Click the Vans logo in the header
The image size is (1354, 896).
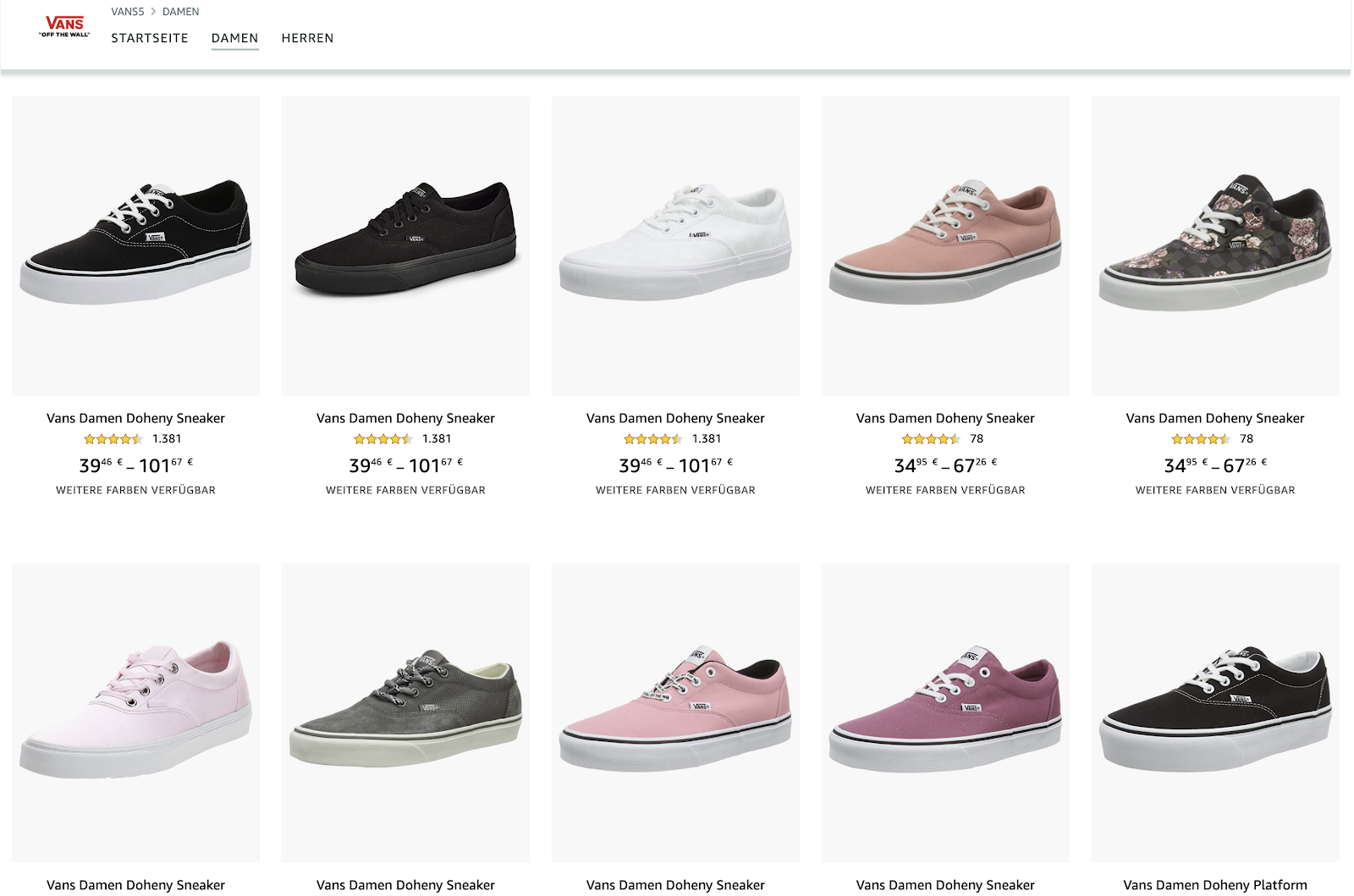[x=64, y=26]
